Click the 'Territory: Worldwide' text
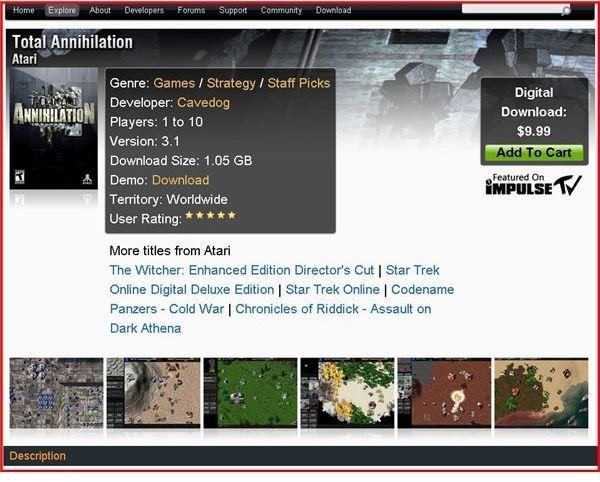Screen dimensions: 600x482 169,199
